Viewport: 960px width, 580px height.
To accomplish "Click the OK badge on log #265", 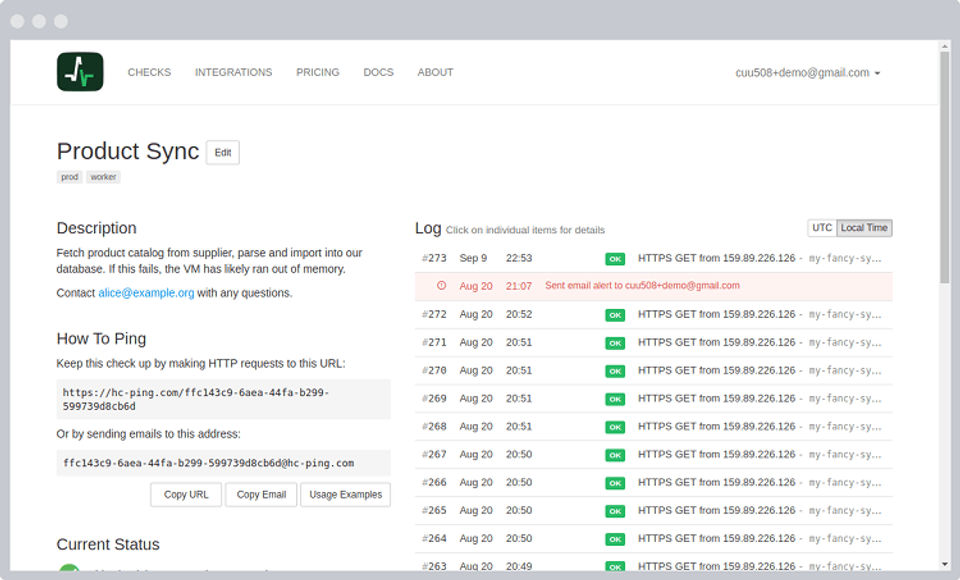I will [615, 511].
